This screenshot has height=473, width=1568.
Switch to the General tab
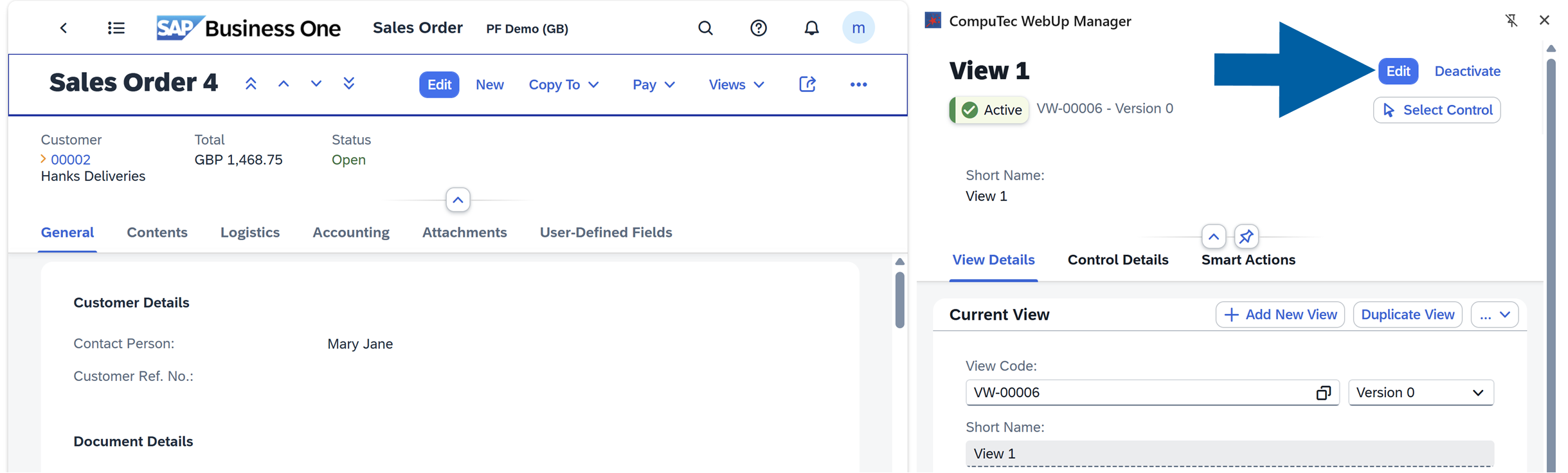68,232
